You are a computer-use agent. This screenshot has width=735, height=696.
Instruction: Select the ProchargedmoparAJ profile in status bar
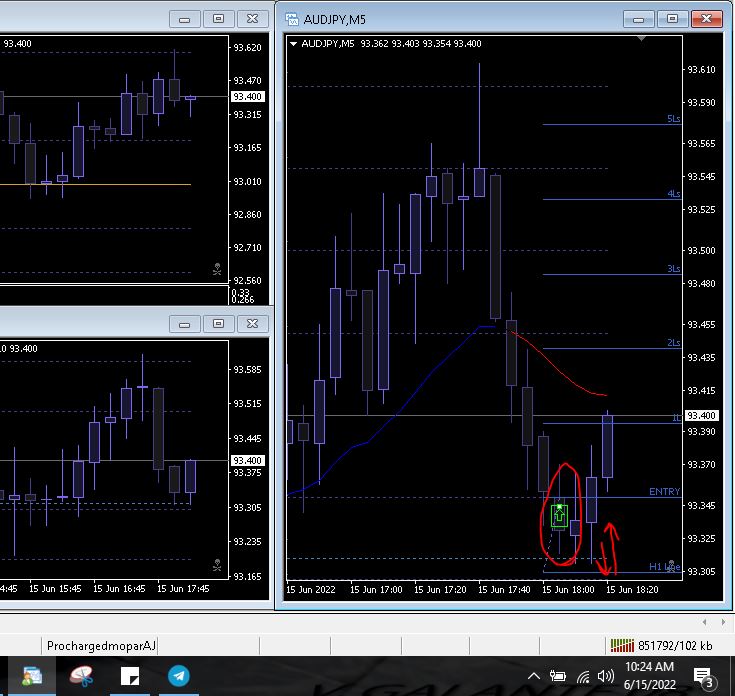point(102,645)
